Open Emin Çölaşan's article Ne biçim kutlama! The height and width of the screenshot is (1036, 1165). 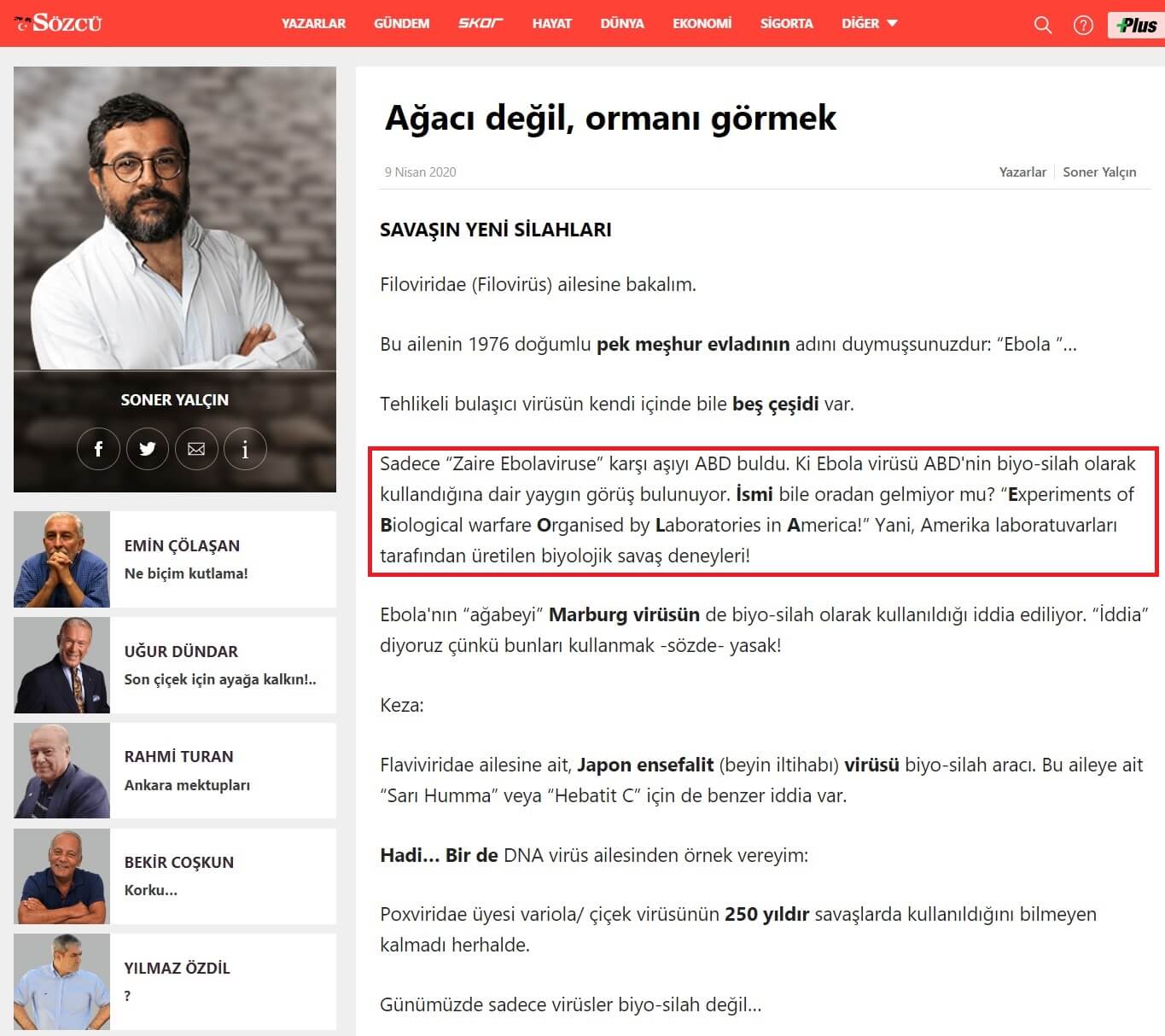(186, 573)
